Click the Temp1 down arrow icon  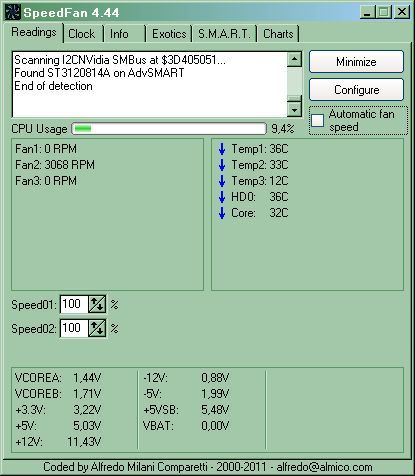222,149
